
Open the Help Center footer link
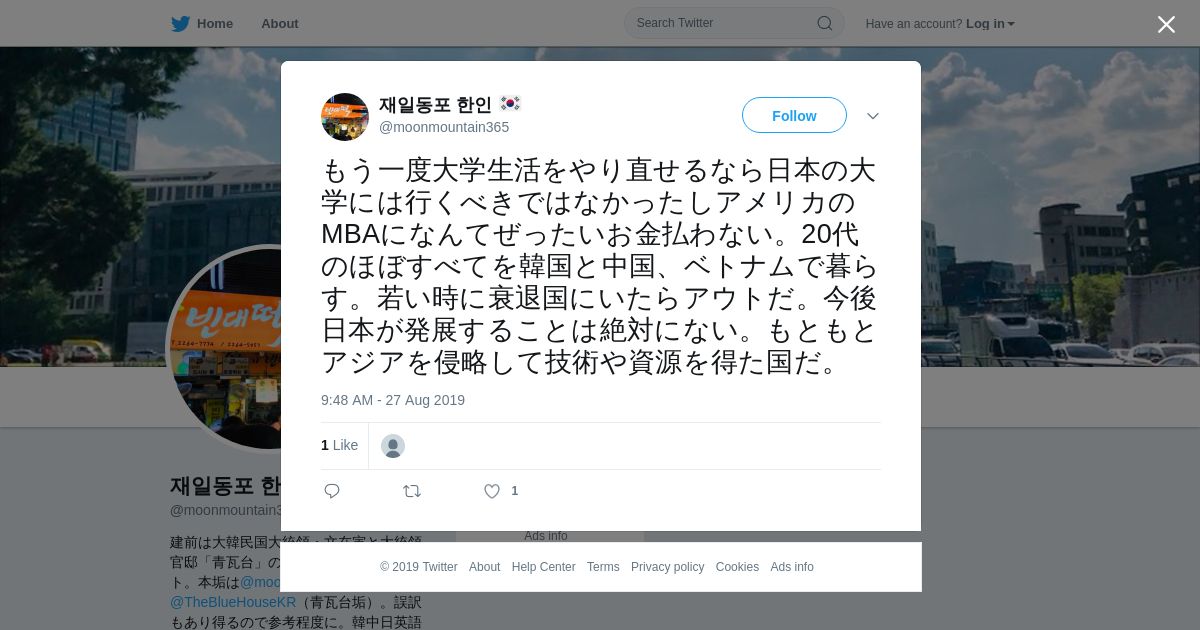[543, 567]
